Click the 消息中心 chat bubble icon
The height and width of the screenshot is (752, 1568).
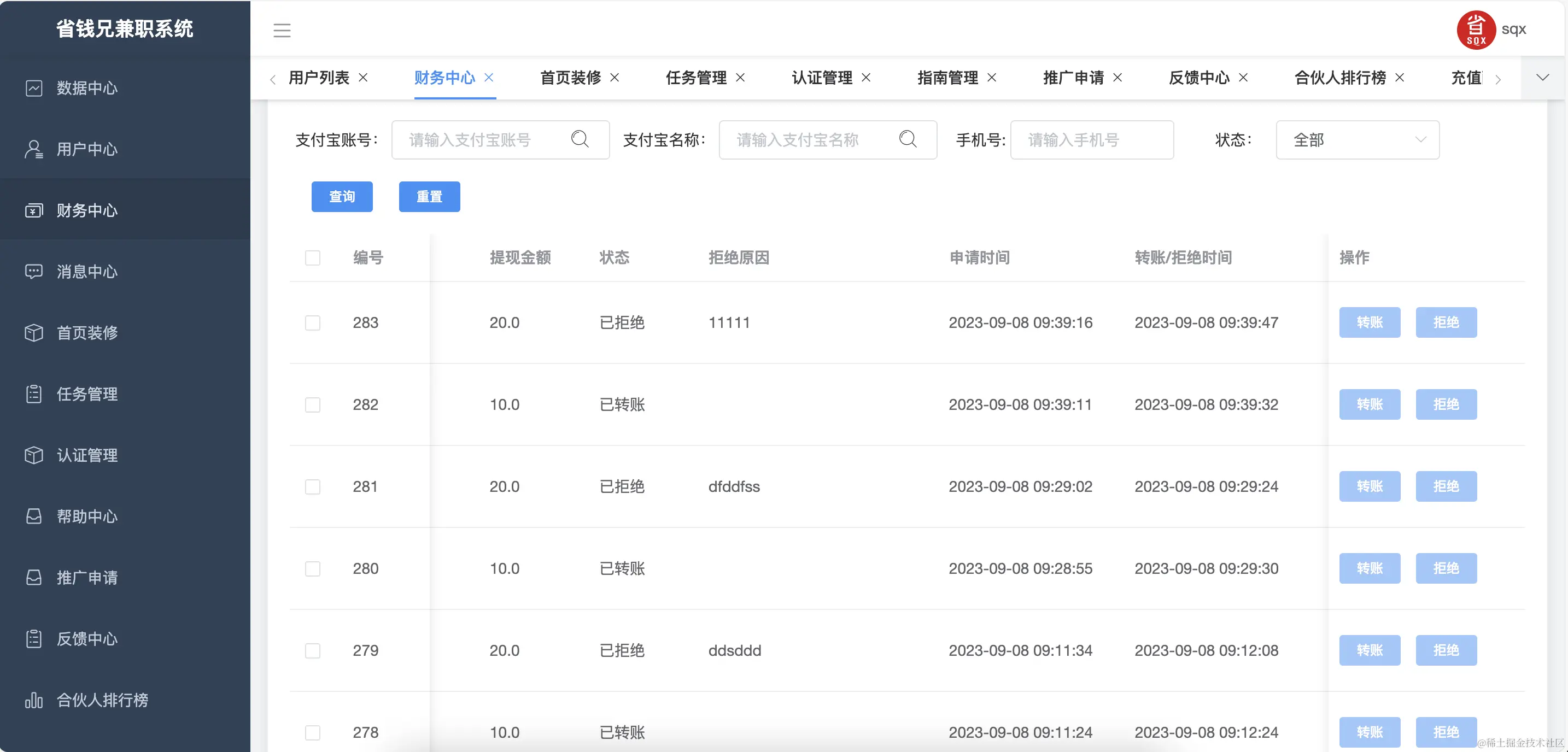pos(34,272)
